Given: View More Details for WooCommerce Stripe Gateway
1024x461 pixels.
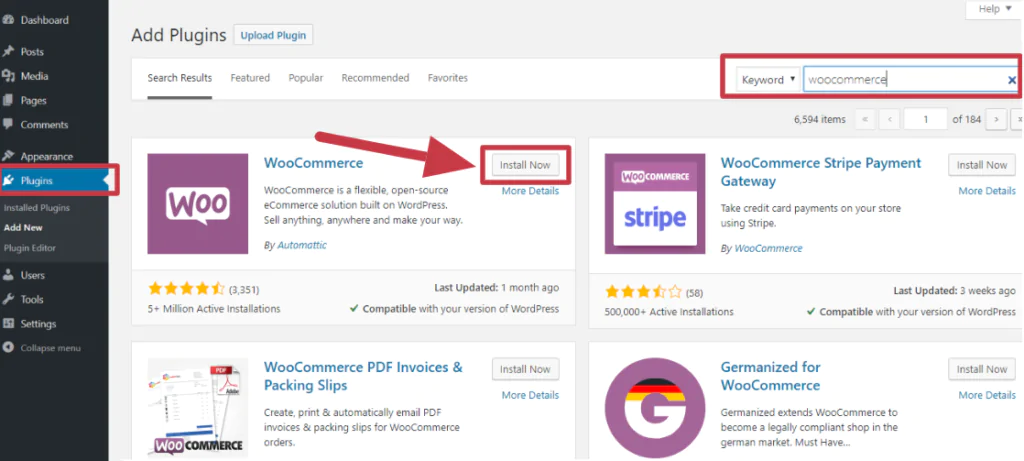Looking at the screenshot, I should (986, 191).
